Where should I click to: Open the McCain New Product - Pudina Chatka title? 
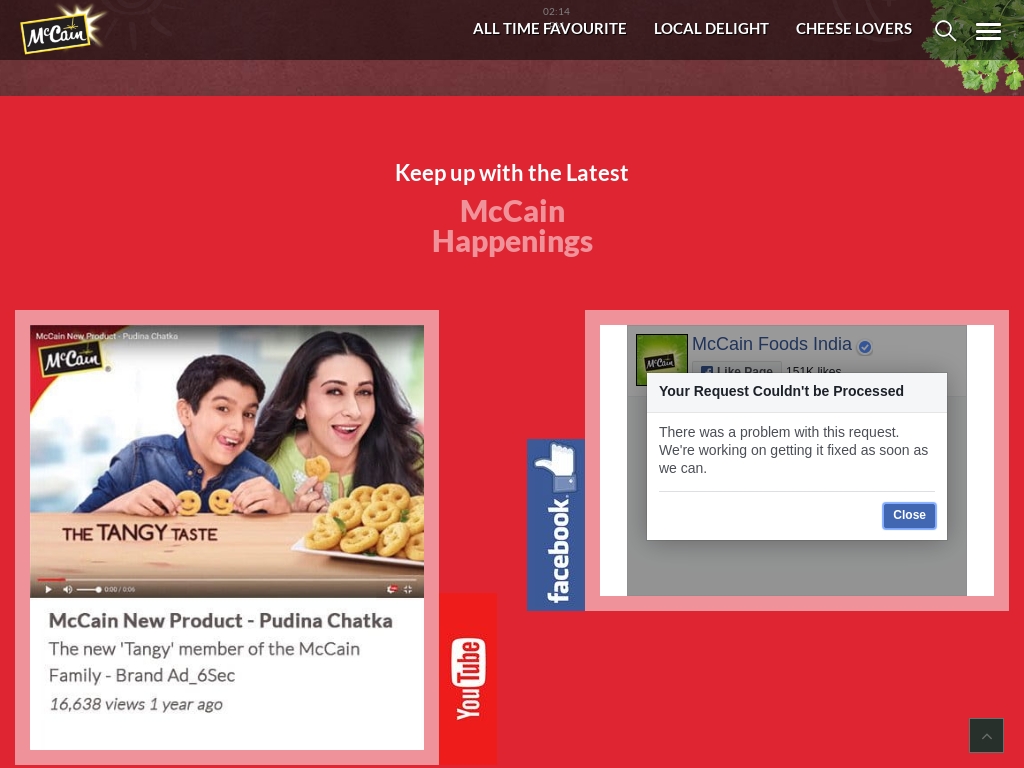point(221,620)
